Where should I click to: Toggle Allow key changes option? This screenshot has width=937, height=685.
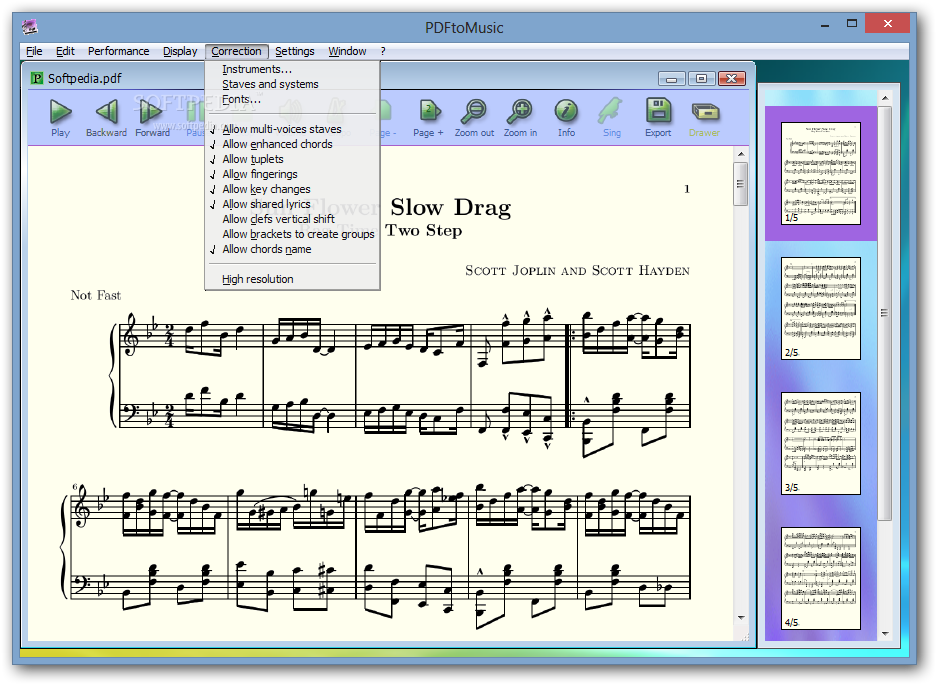(292, 189)
